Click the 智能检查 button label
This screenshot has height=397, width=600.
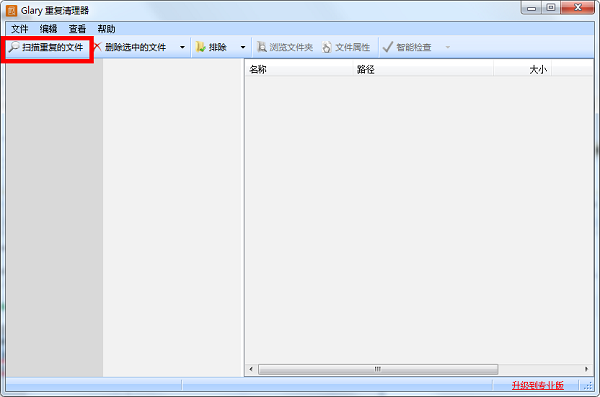coord(414,47)
